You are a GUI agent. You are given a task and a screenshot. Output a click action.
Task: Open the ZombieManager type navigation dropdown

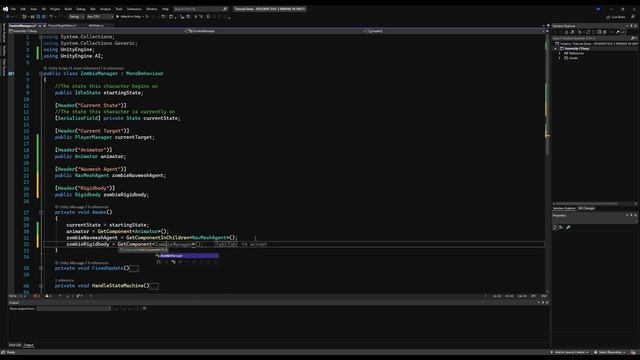pos(273,31)
